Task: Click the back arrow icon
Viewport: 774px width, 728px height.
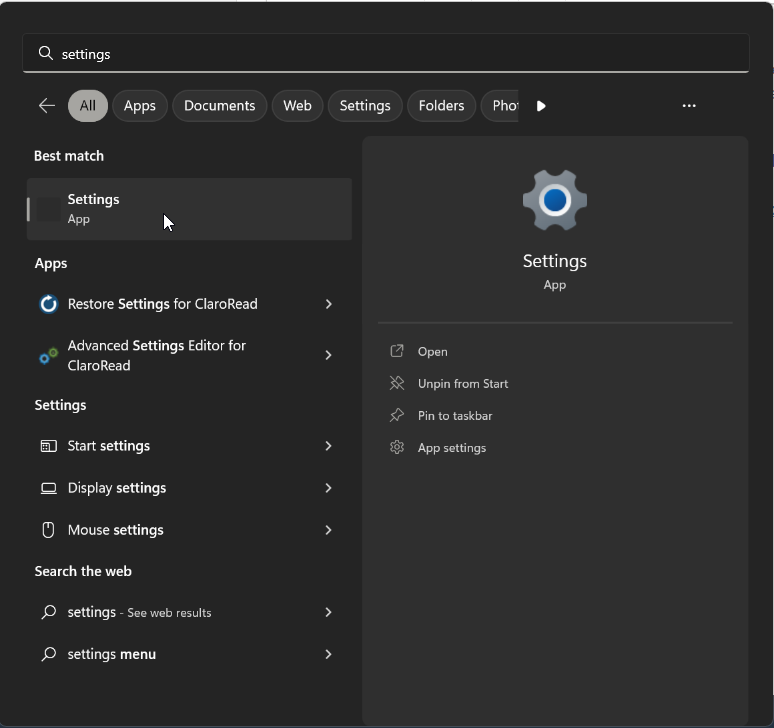Action: coord(47,106)
